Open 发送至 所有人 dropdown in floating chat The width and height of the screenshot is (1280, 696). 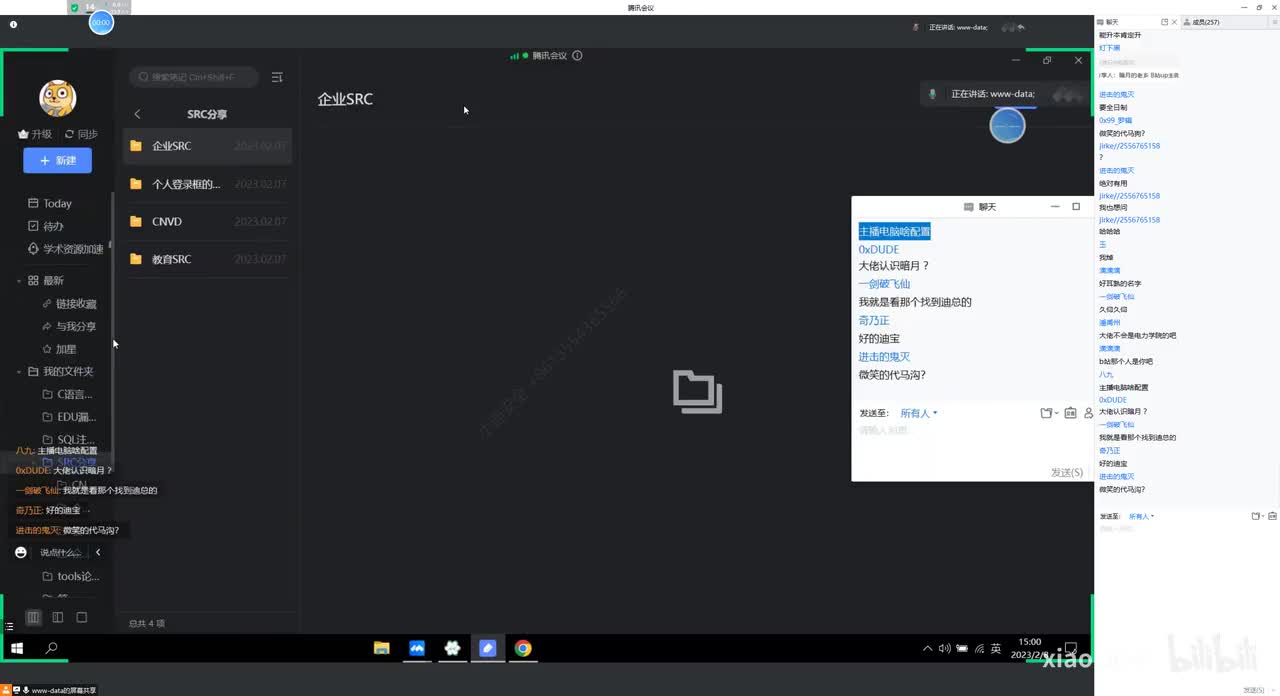point(919,413)
